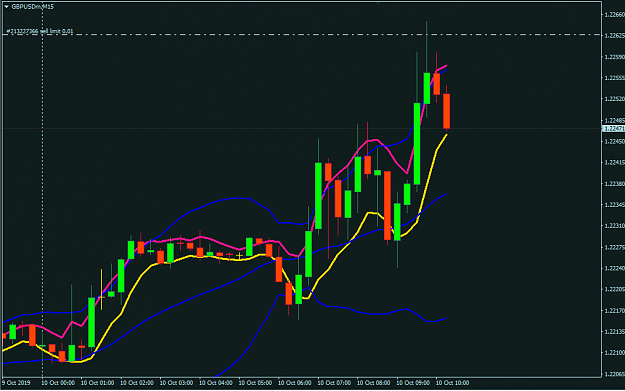Click the 1.22660 price axis label
Image resolution: width=625 pixels, height=391 pixels.
coord(614,15)
